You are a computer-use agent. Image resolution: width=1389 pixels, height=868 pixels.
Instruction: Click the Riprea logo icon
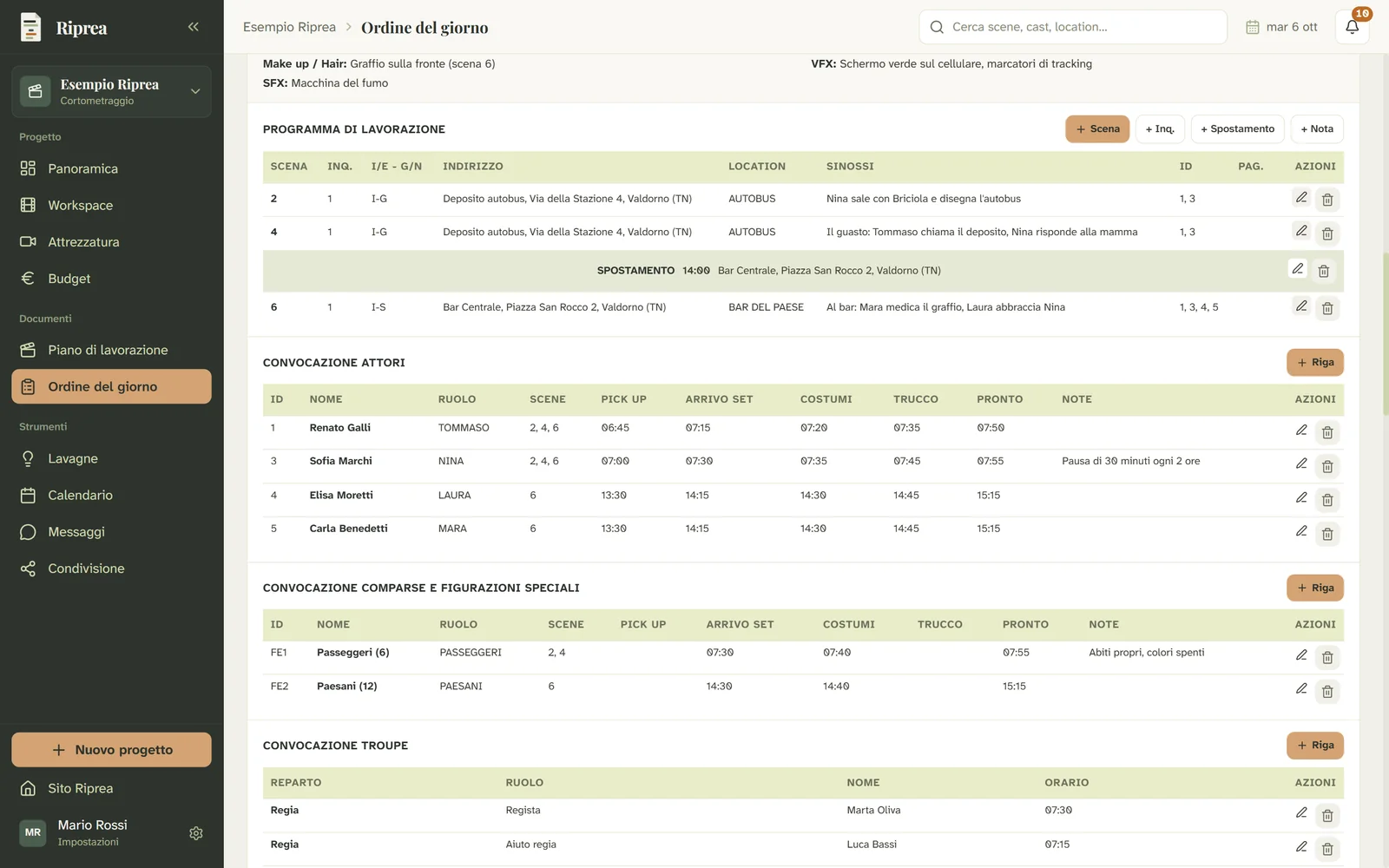[x=30, y=27]
